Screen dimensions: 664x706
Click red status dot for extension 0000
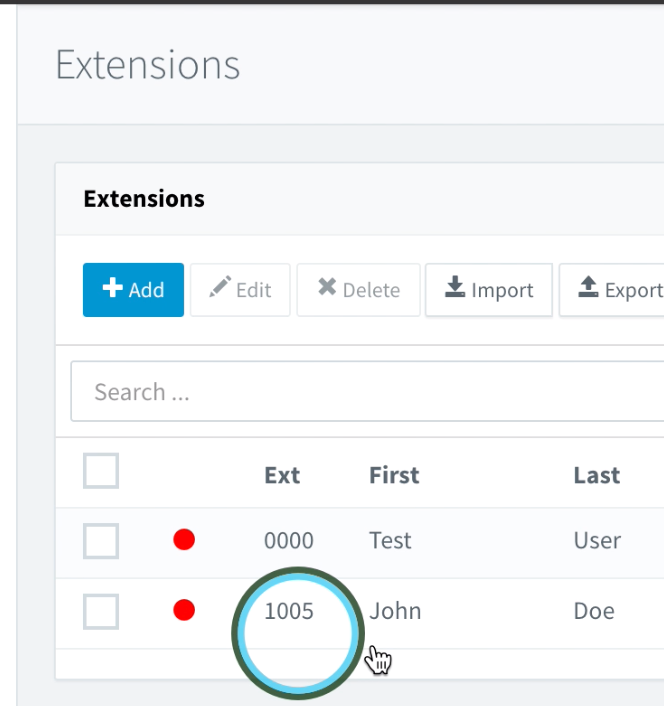click(x=184, y=541)
